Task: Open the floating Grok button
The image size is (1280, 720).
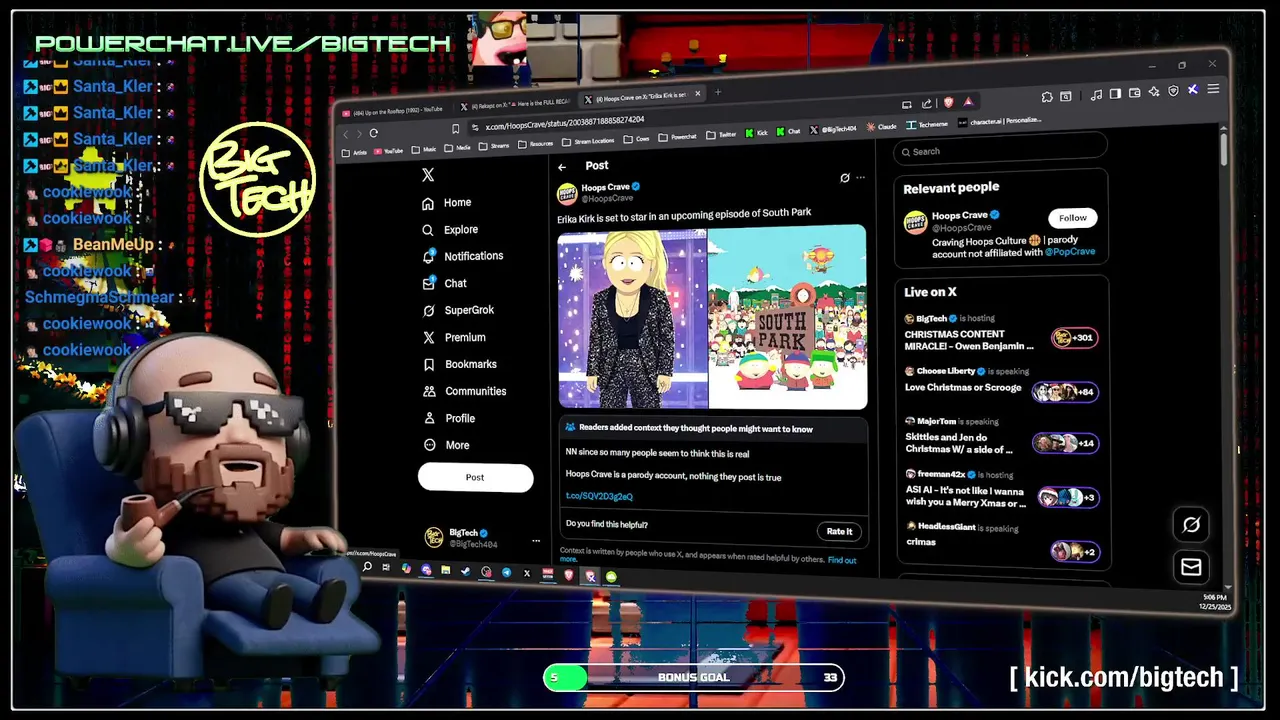Action: [x=1191, y=525]
